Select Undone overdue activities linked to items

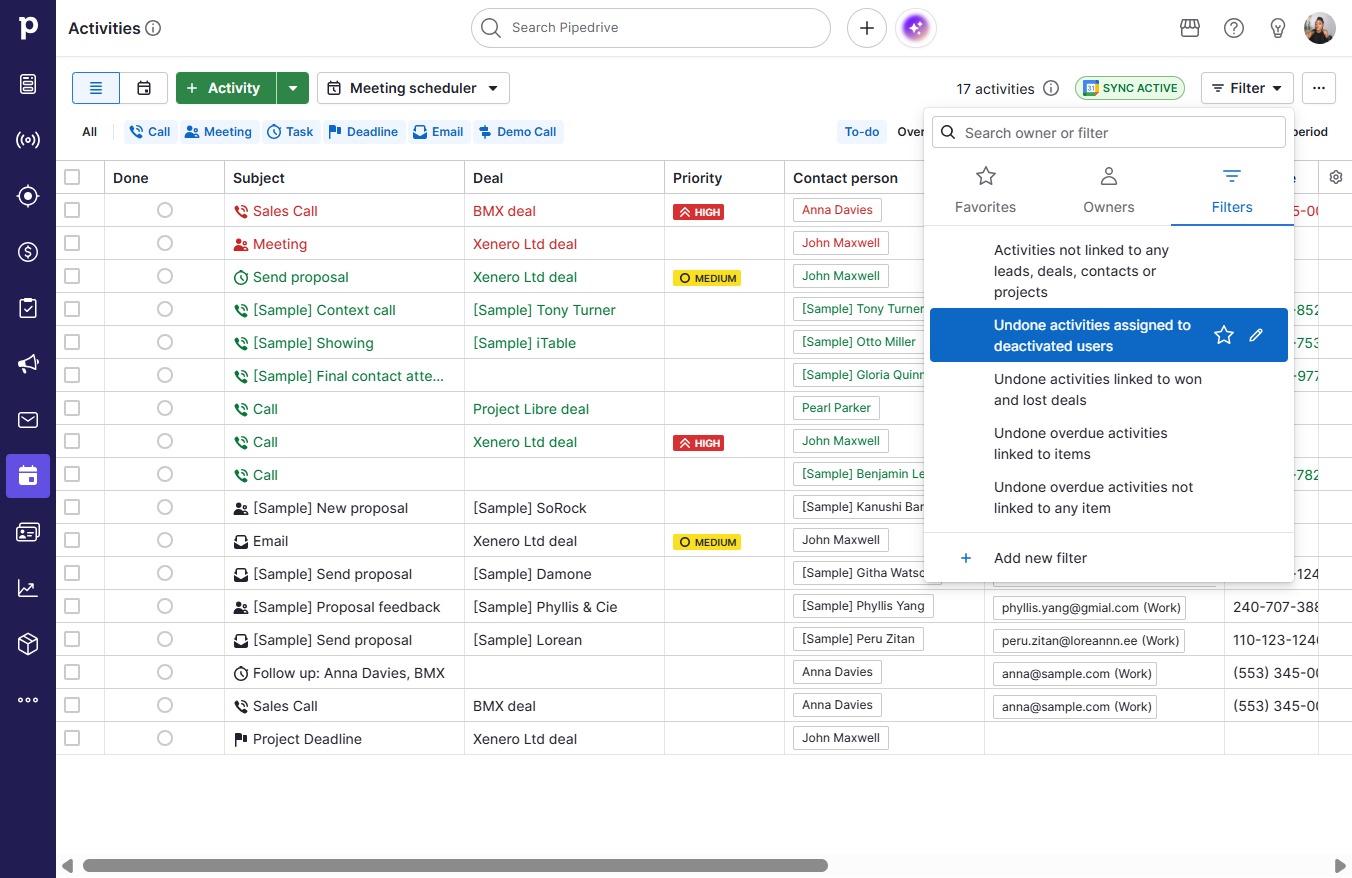(1109, 443)
